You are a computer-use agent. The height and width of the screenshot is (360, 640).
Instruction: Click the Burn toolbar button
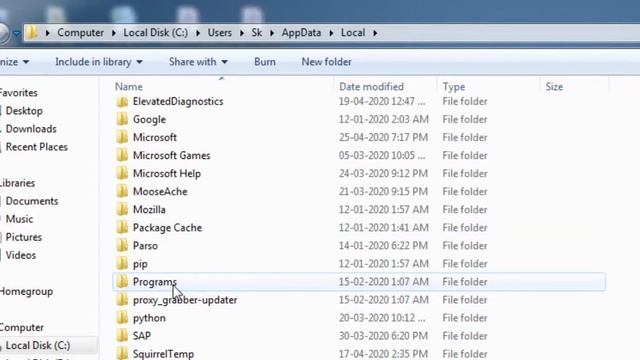[265, 62]
